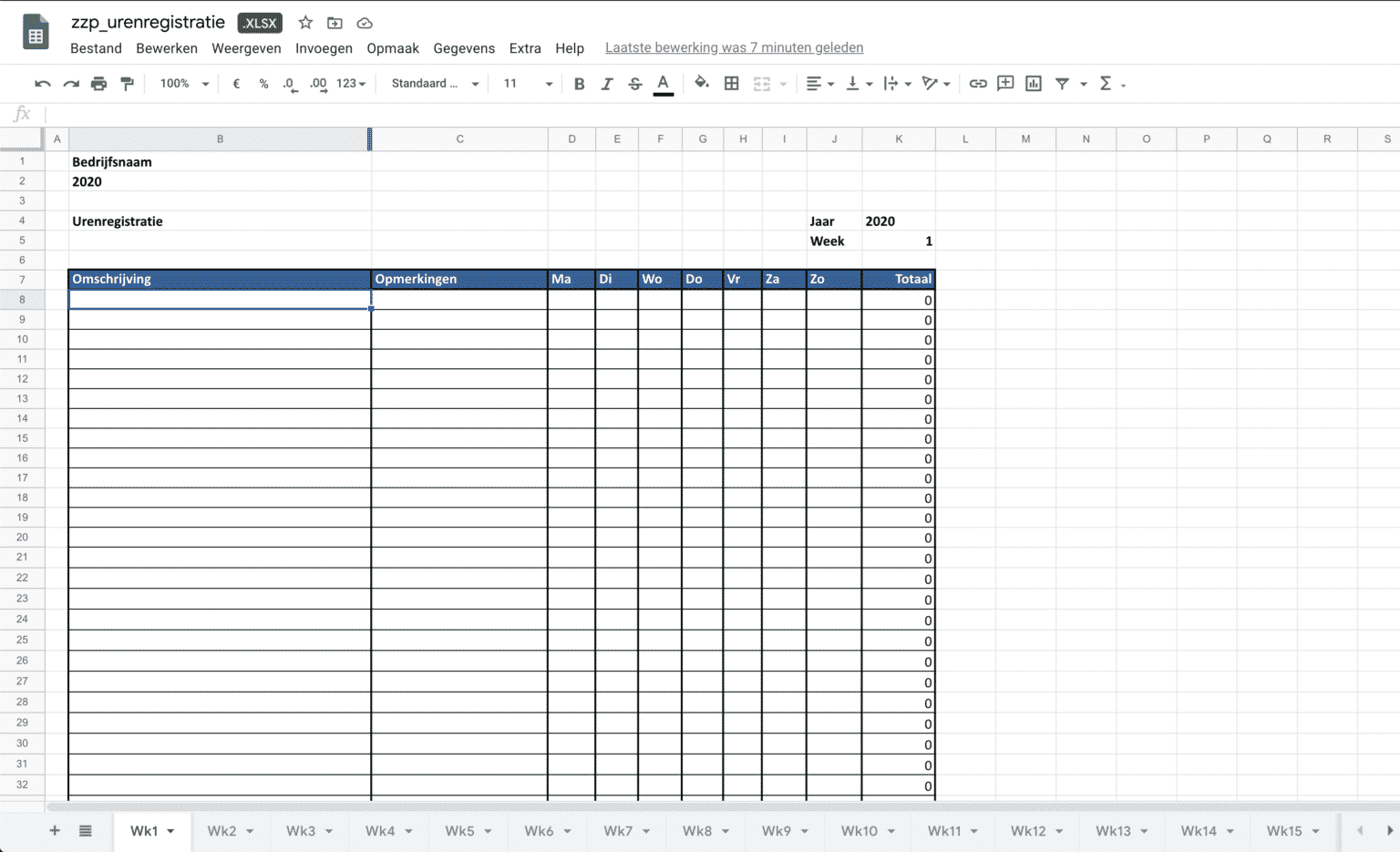1400x852 pixels.
Task: Open version history via last edit link
Action: tap(734, 47)
